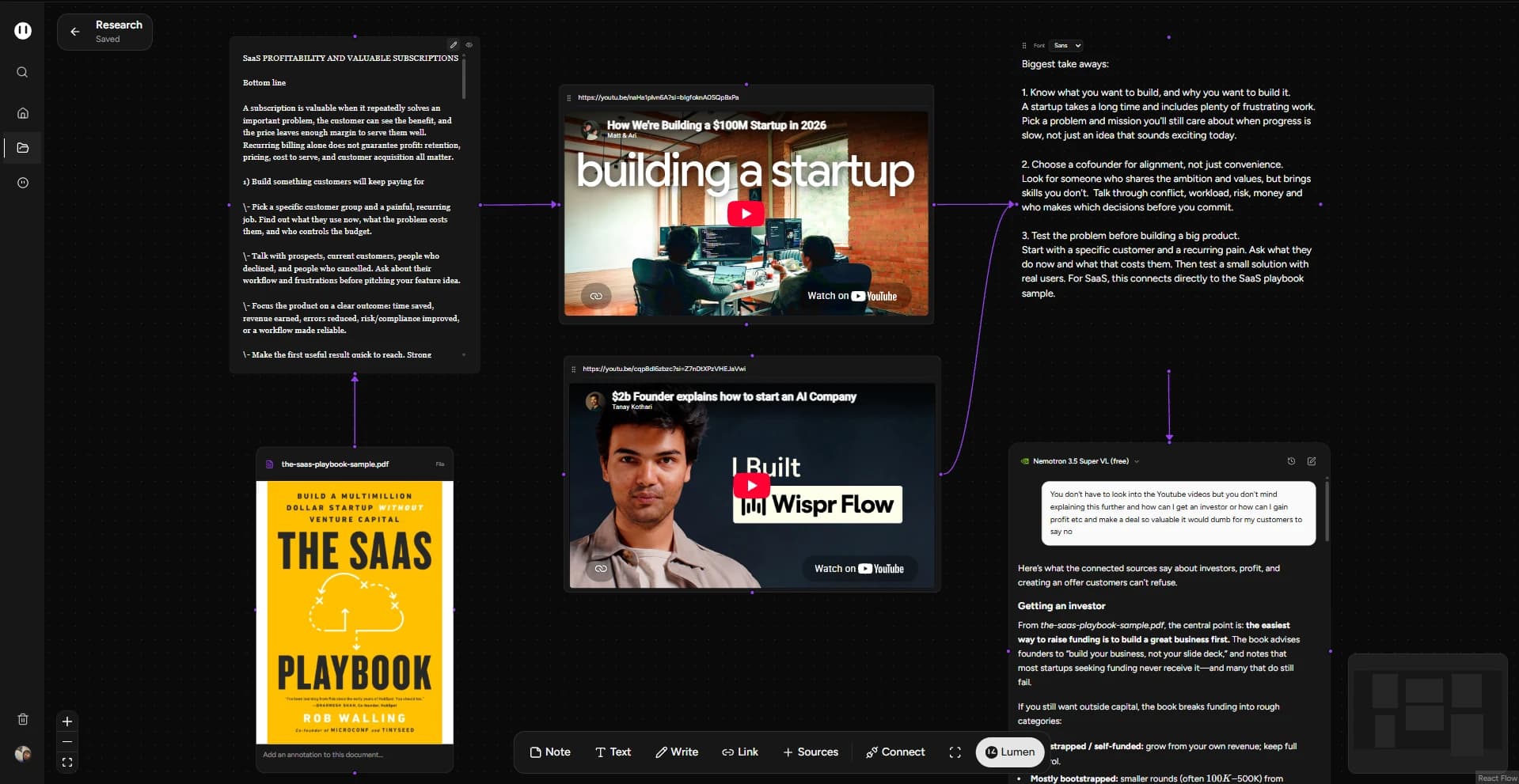Open the-saas-playbook-sample.pdf file title
The width and height of the screenshot is (1519, 784).
pyautogui.click(x=335, y=464)
